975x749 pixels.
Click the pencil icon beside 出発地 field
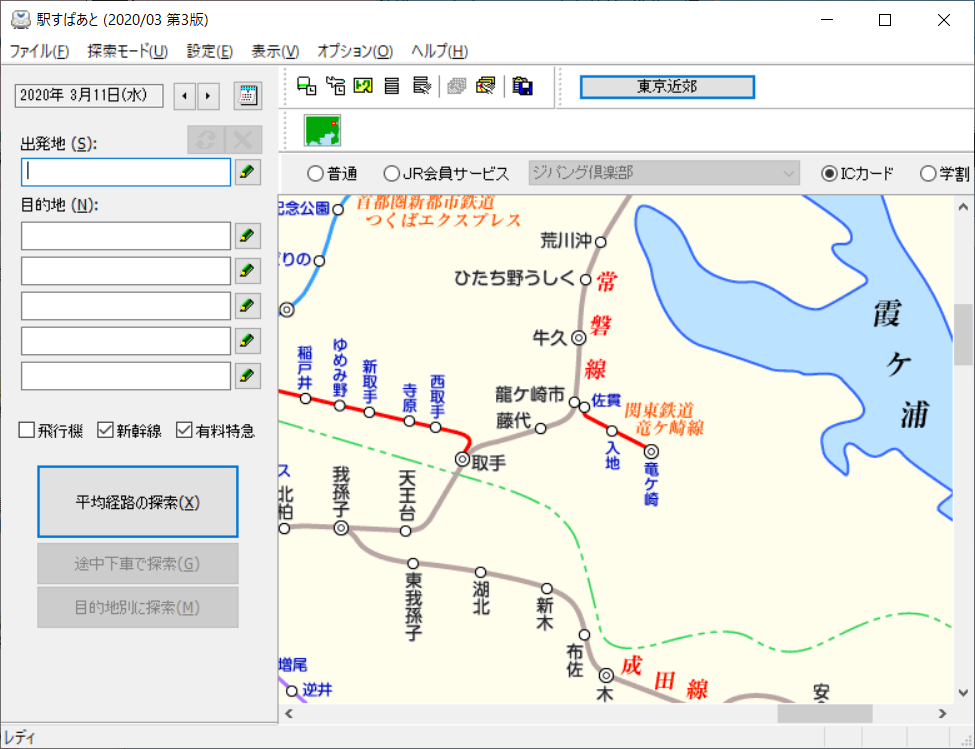pos(247,172)
